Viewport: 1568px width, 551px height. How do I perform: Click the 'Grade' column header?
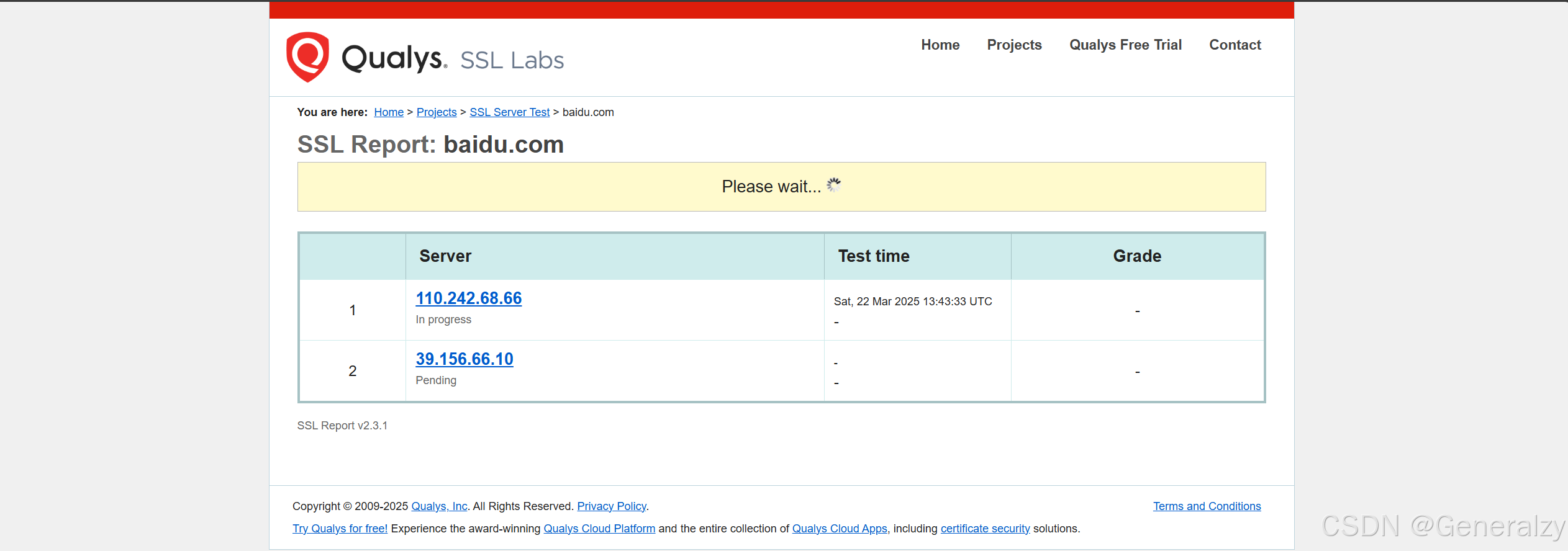(1137, 256)
